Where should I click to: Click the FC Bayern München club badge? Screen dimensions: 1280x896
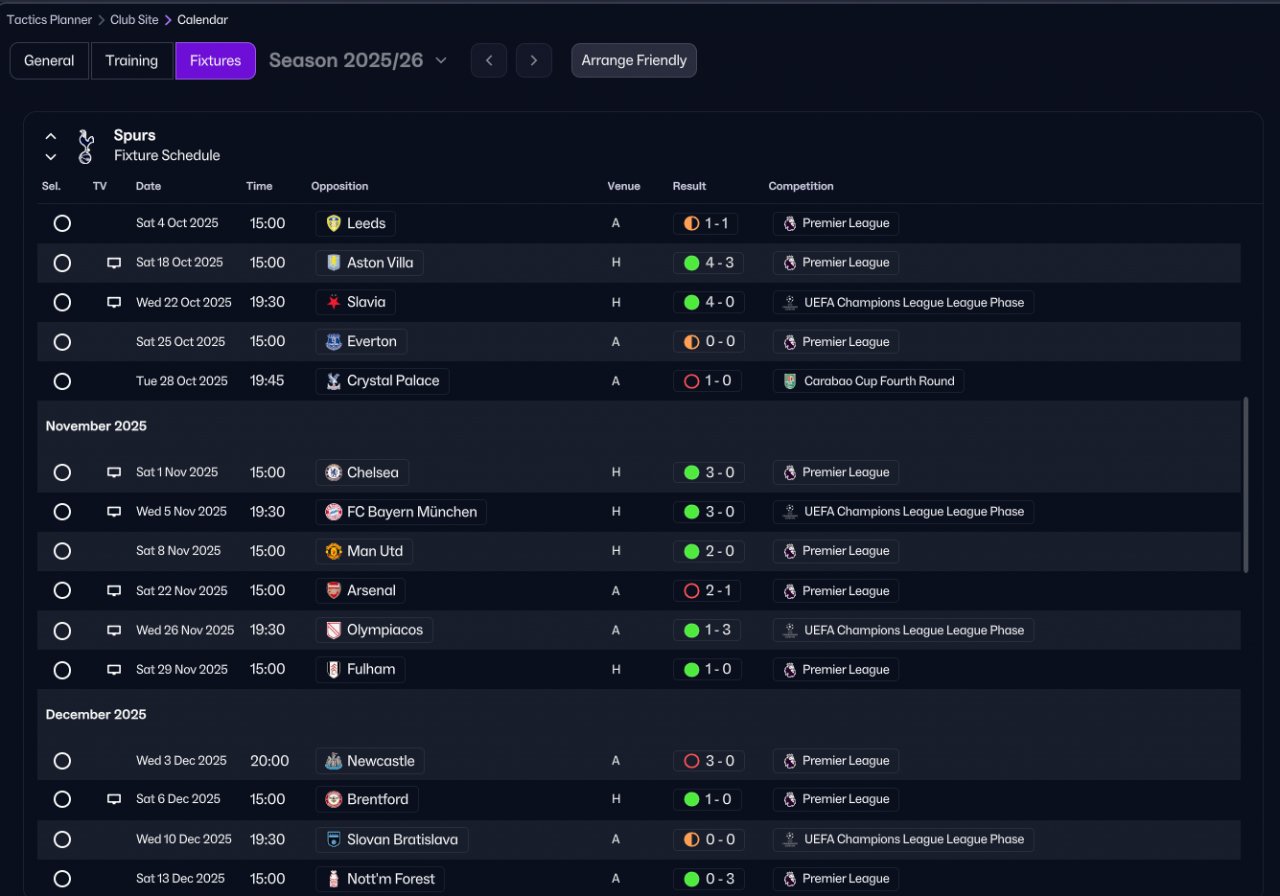click(x=333, y=512)
